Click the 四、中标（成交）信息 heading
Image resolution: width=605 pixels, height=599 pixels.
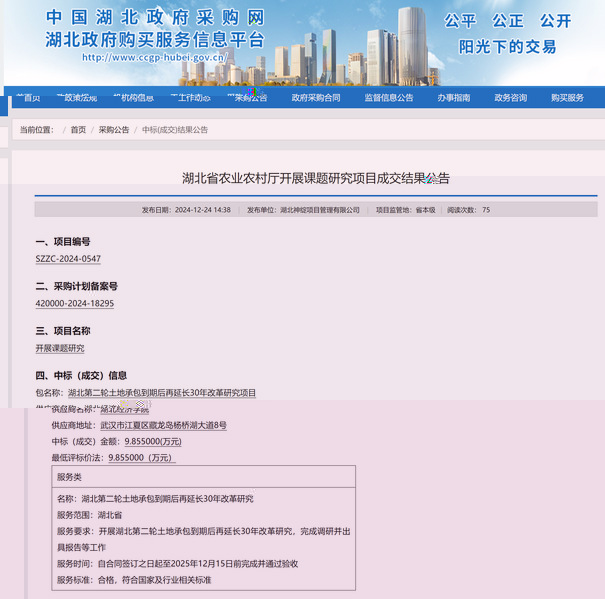coord(81,376)
